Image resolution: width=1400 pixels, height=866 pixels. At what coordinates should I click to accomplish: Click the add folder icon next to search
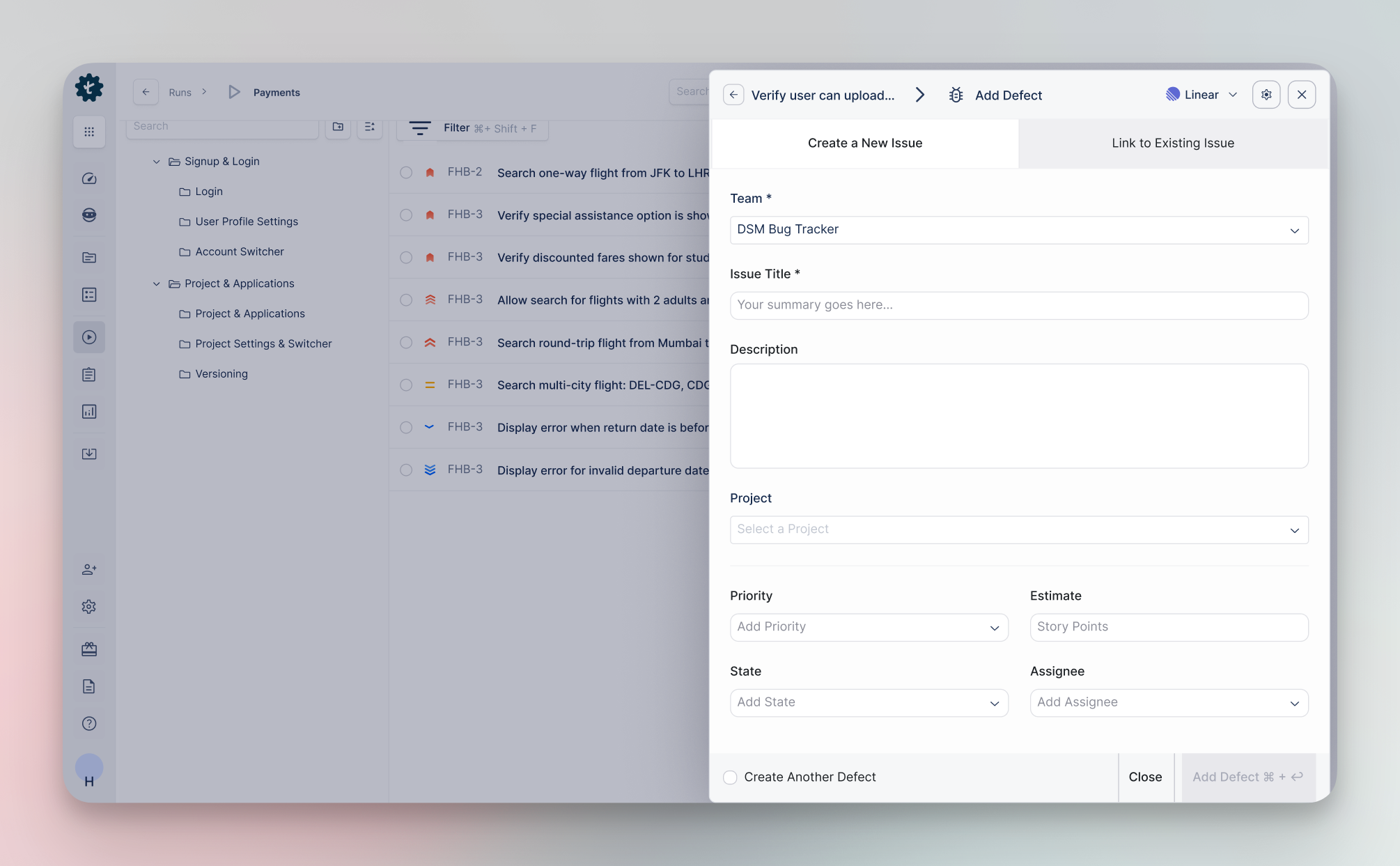click(338, 127)
